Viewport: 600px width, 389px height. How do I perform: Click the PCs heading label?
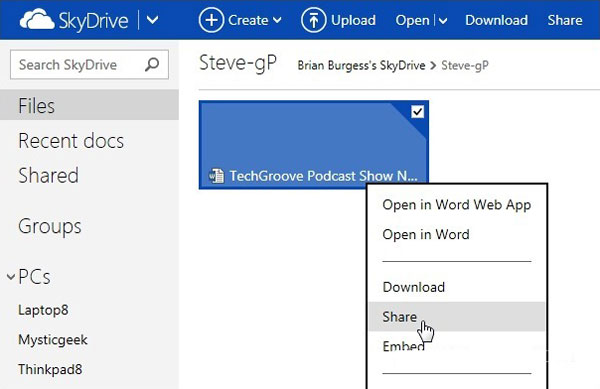coord(34,277)
